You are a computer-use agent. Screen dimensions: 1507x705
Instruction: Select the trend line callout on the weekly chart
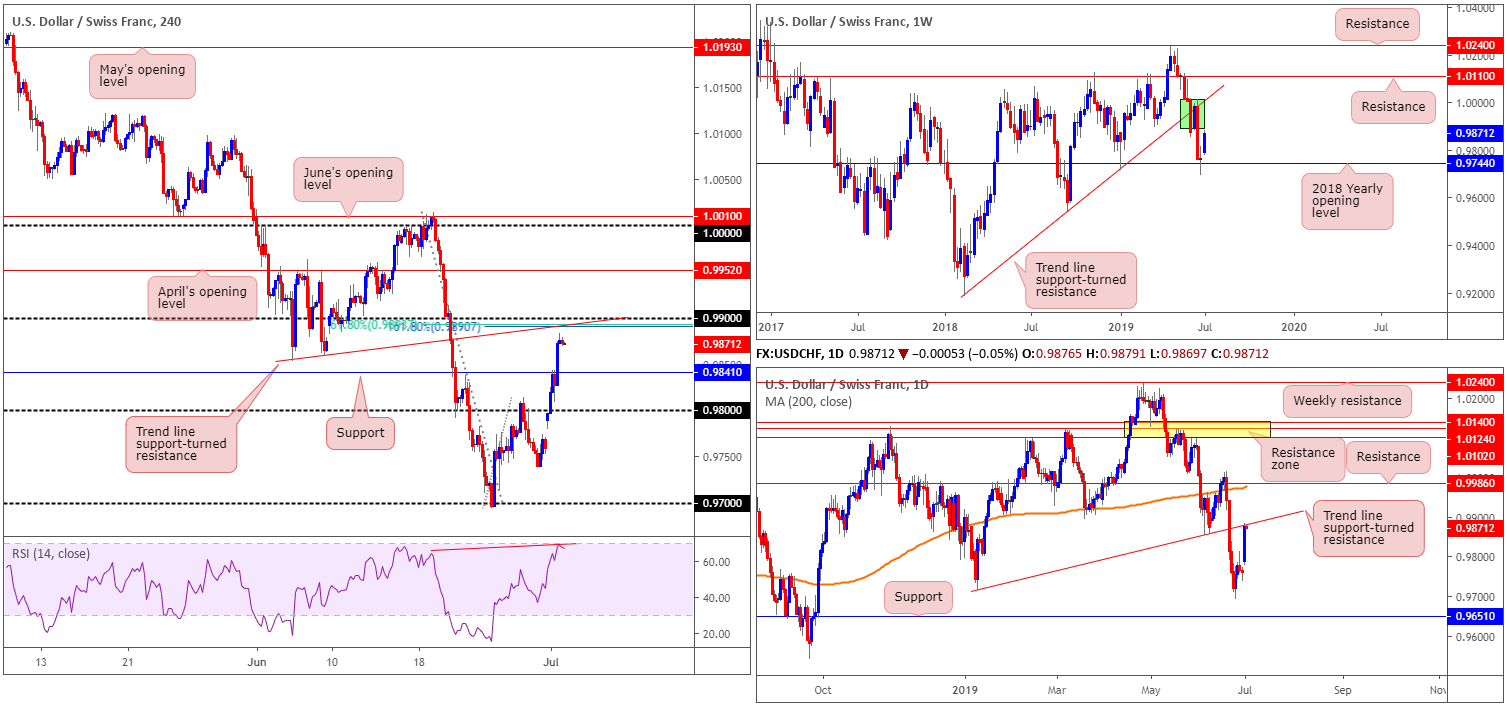click(1081, 281)
